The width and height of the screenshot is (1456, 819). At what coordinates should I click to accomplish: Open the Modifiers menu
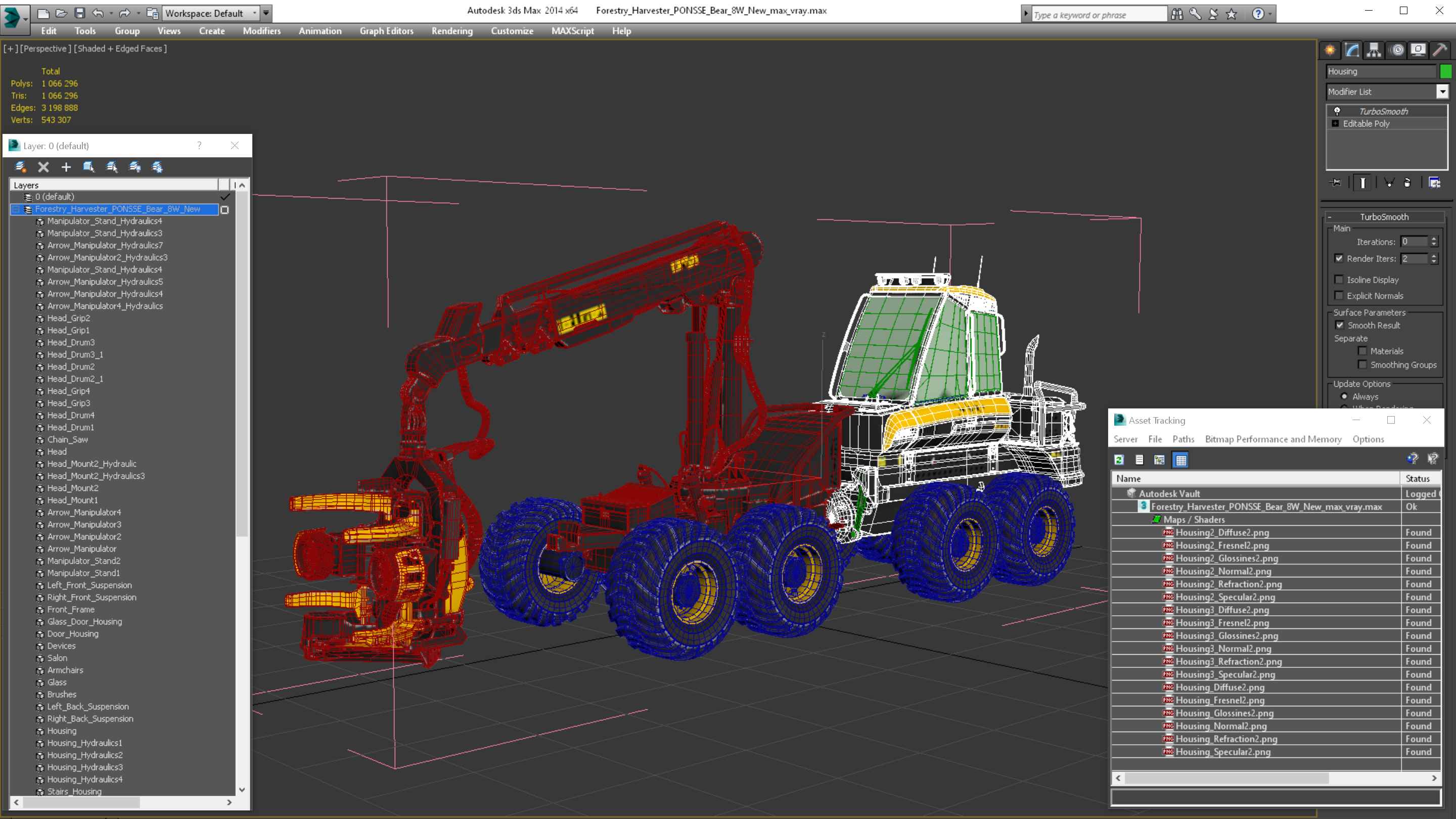[262, 31]
